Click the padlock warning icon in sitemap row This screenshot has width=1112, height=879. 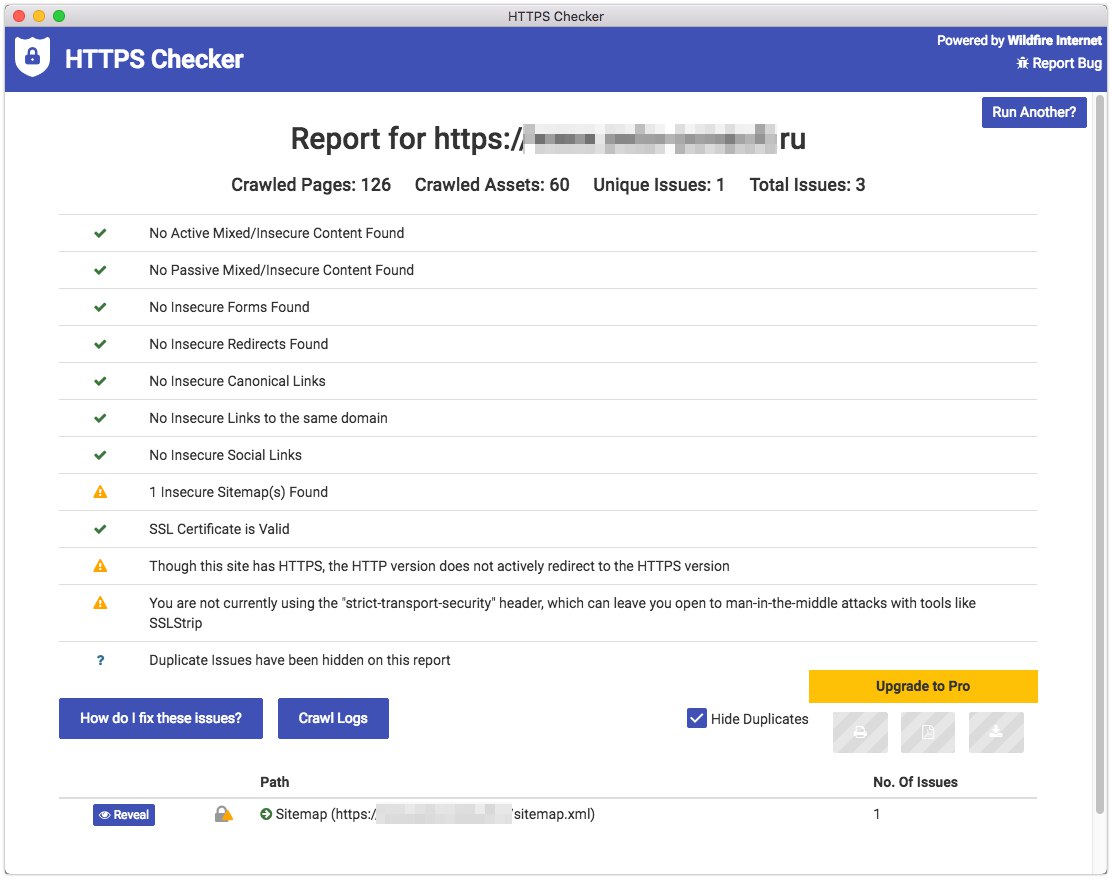[x=223, y=814]
